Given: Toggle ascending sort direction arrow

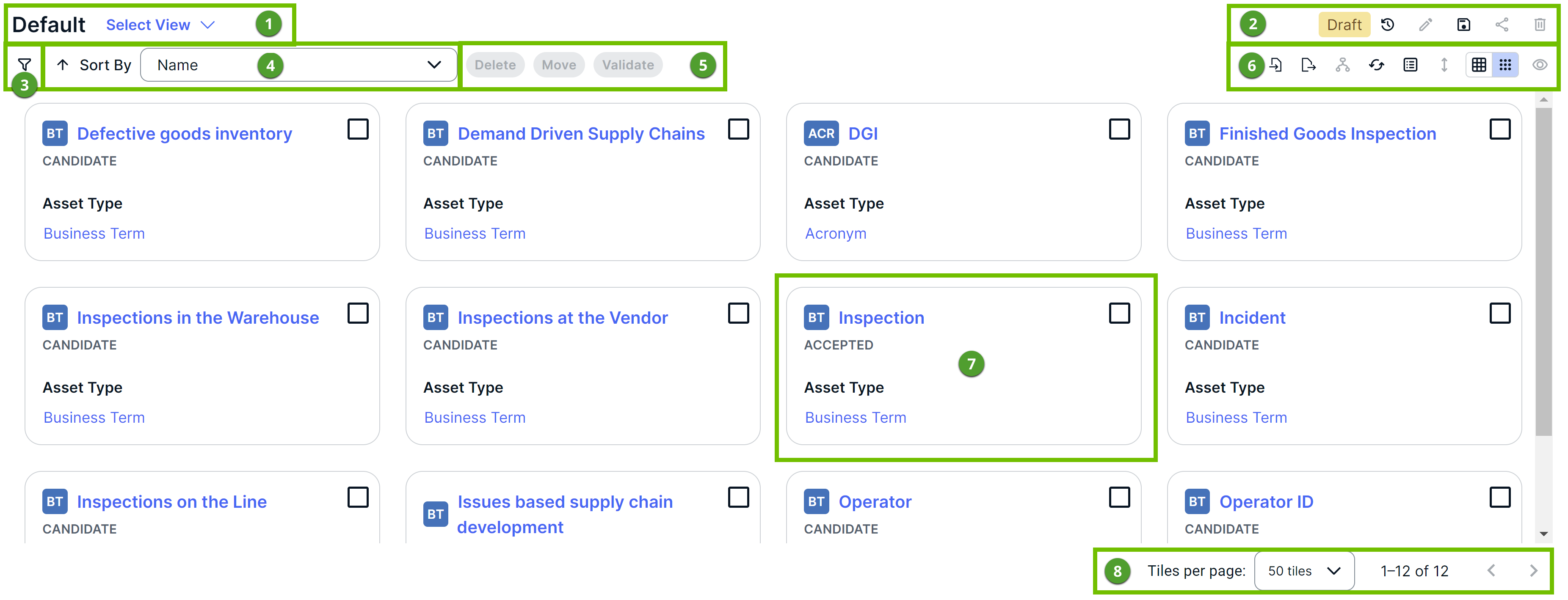Looking at the screenshot, I should [x=63, y=65].
